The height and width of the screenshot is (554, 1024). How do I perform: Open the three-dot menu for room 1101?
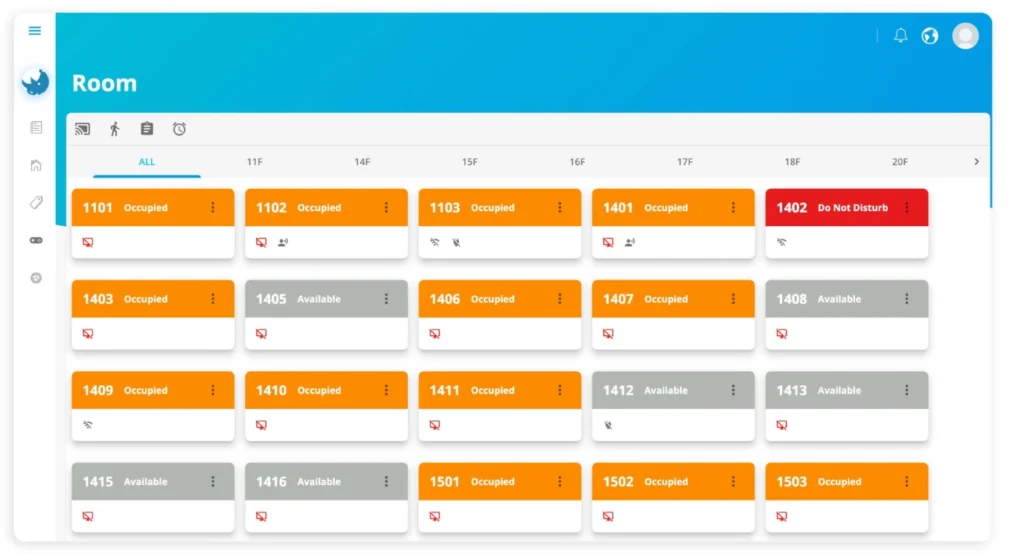(x=213, y=208)
